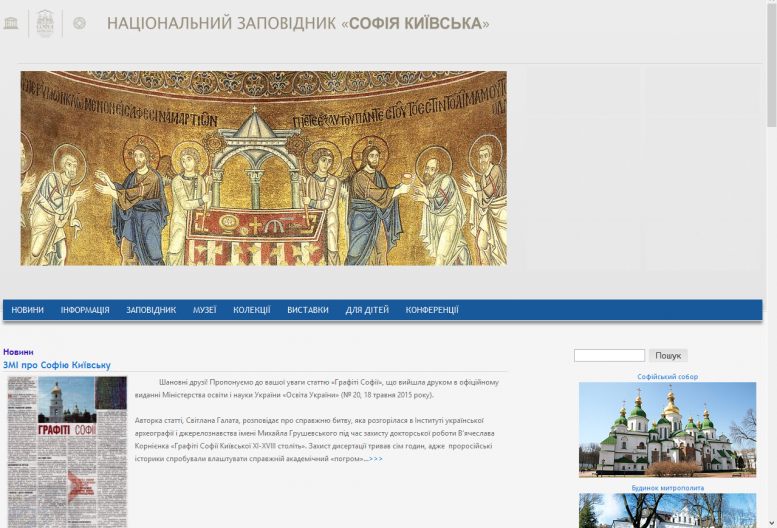Open the ВИСТАВКИ menu item
The width and height of the screenshot is (777, 528).
click(x=308, y=310)
